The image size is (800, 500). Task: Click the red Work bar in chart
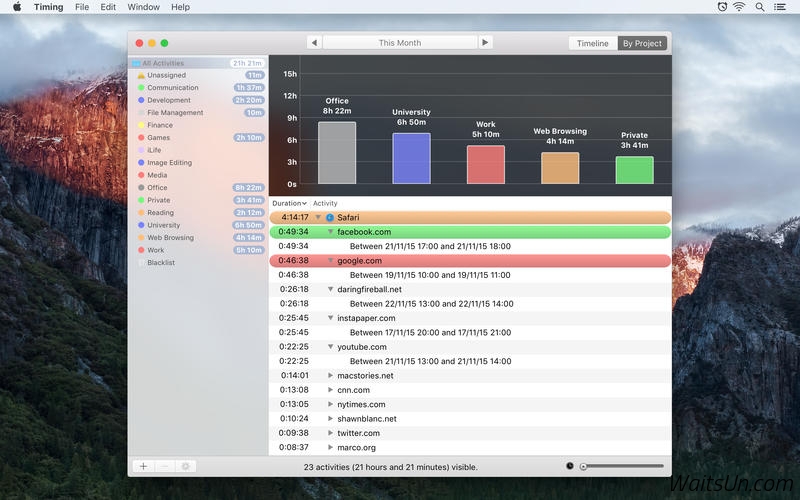[x=486, y=164]
